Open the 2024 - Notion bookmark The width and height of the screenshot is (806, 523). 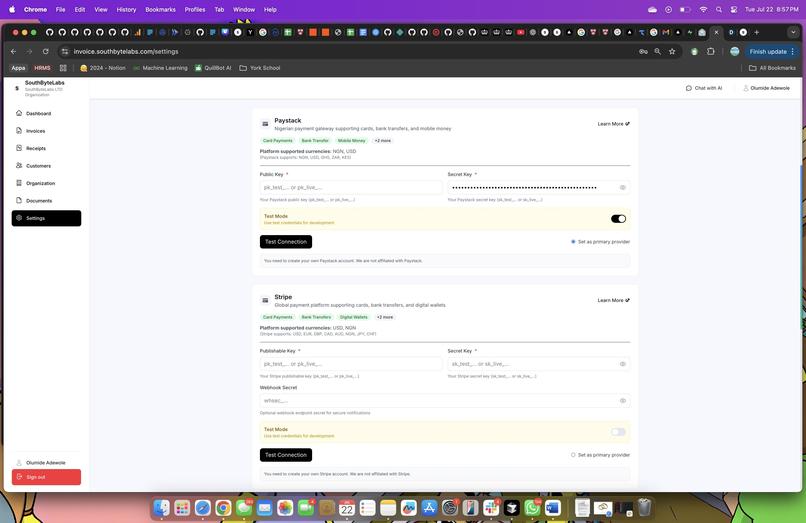click(103, 68)
